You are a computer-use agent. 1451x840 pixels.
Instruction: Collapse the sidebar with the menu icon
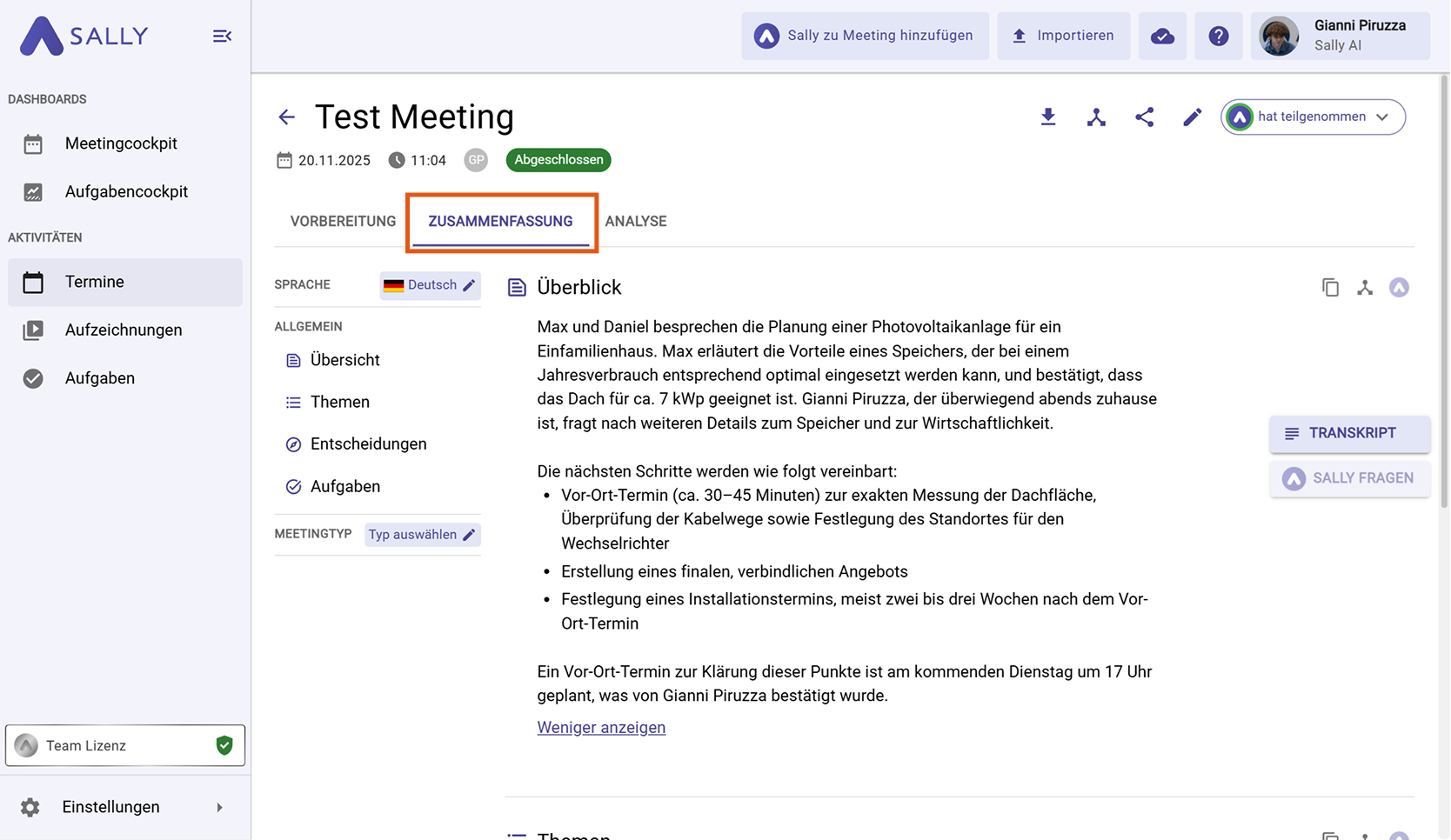pyautogui.click(x=222, y=36)
